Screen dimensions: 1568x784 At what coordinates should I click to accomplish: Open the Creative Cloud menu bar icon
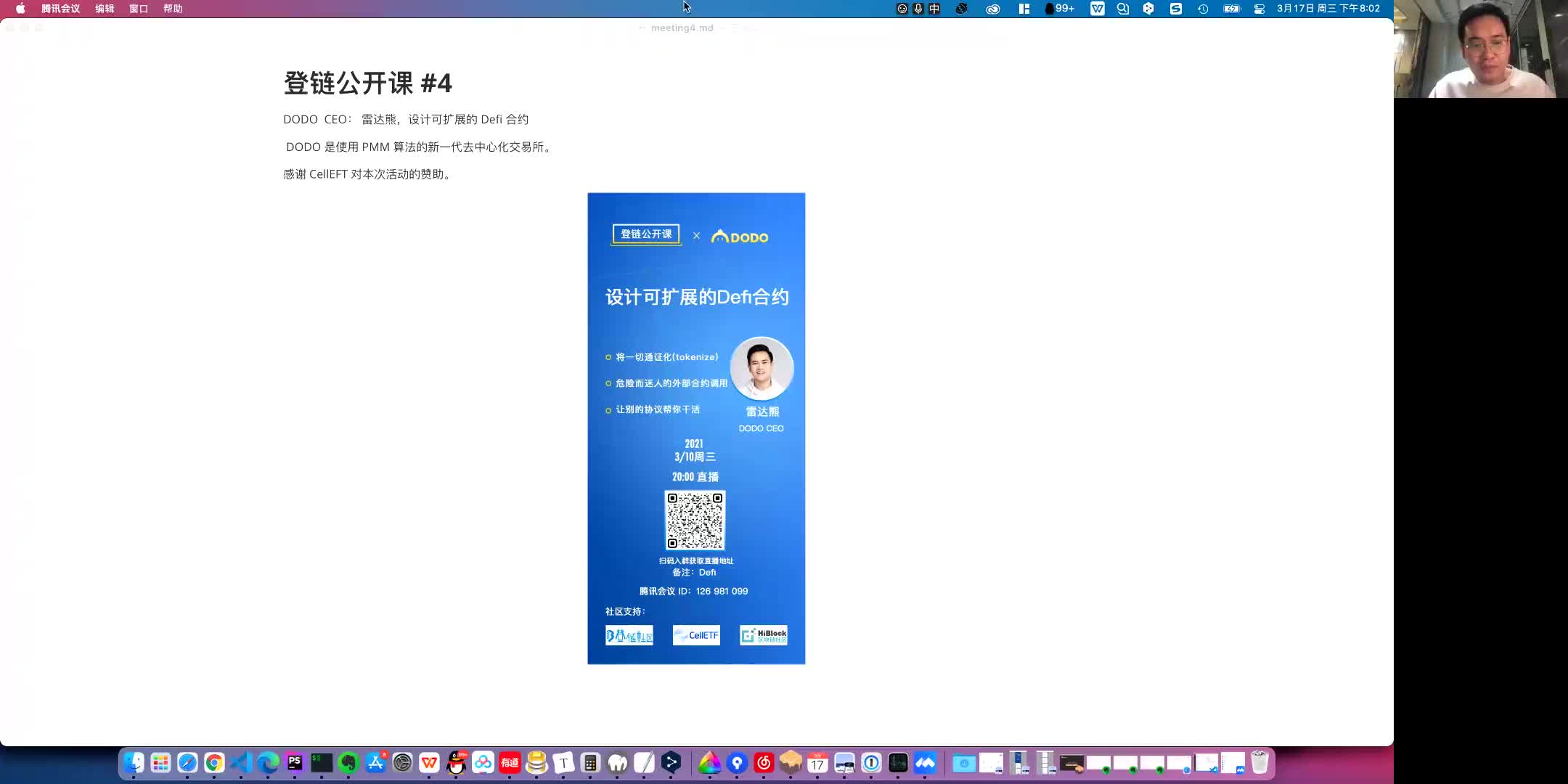[993, 9]
